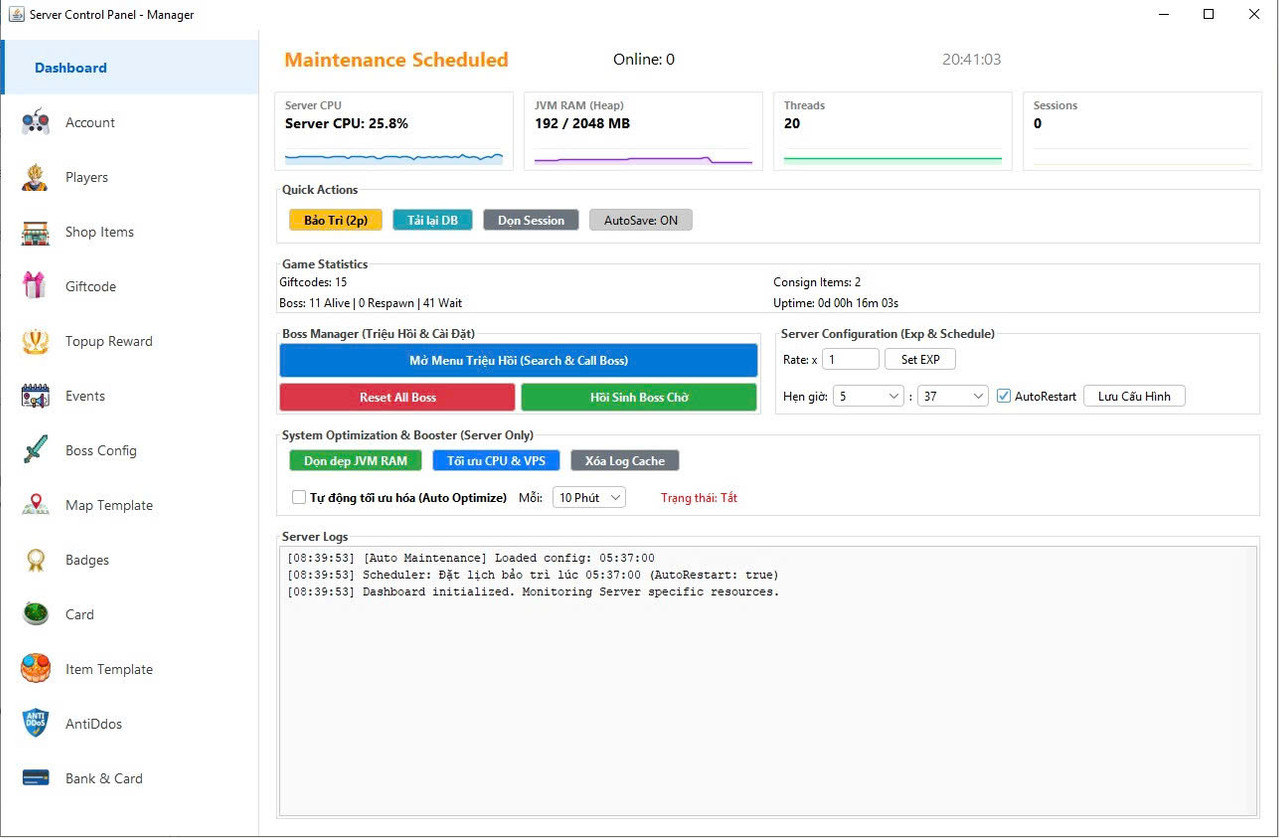Click the Giftcodes: 15 statistic
The height and width of the screenshot is (838, 1279).
point(313,282)
